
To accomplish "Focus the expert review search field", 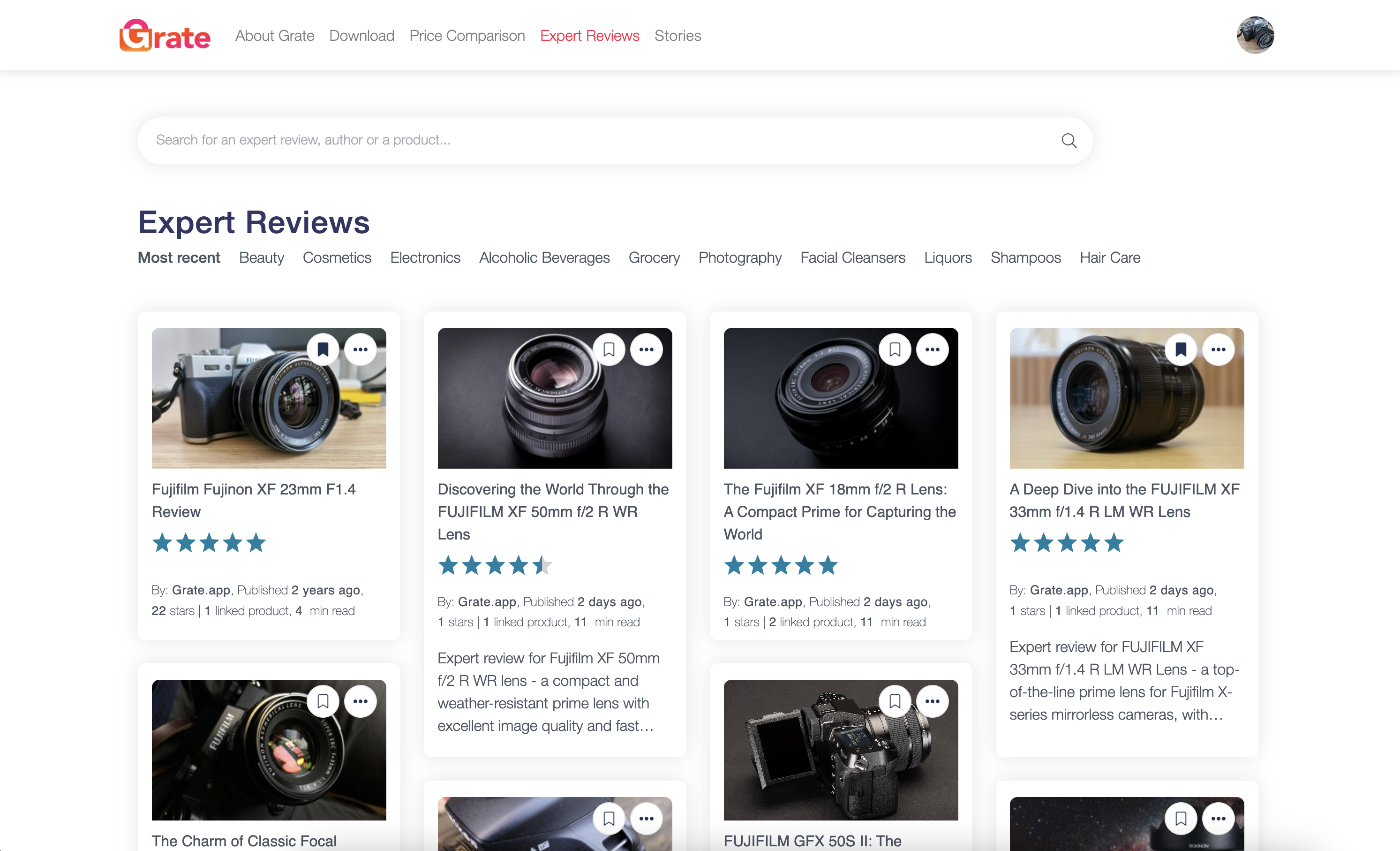I will (615, 140).
